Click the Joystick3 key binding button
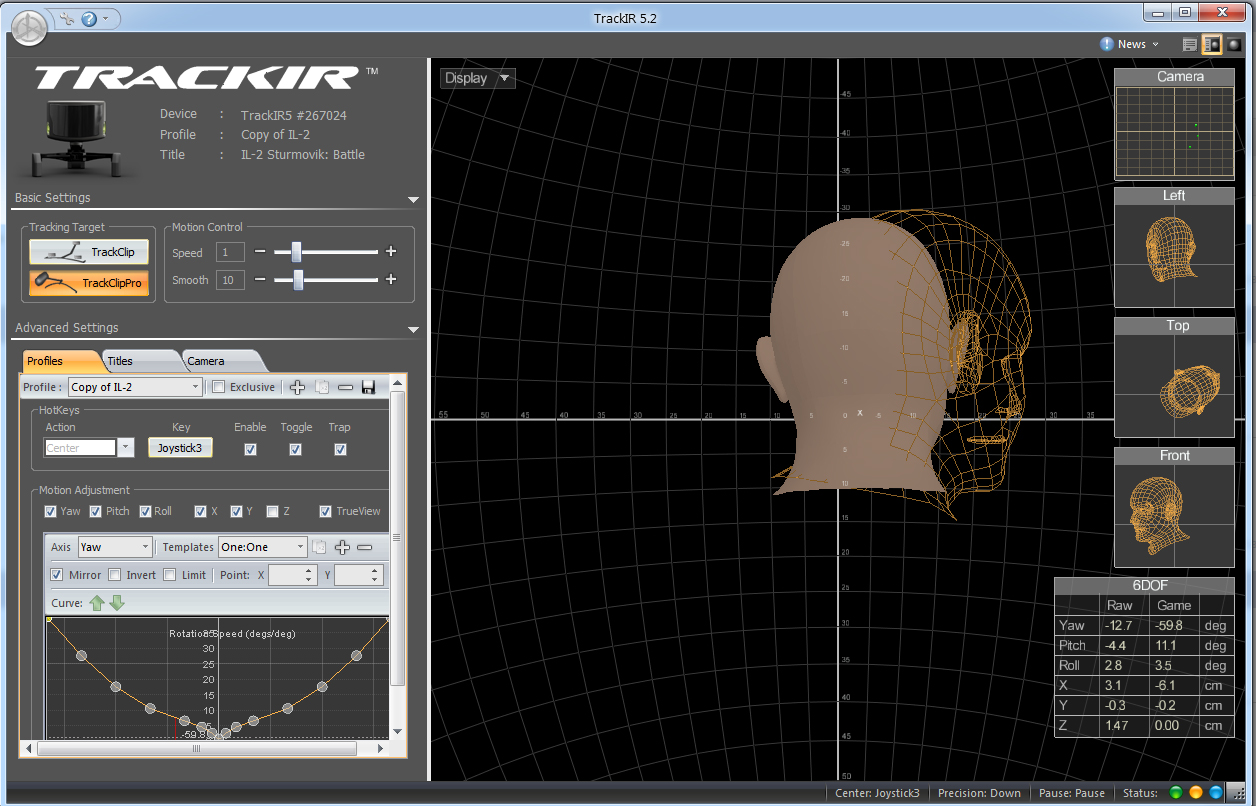 coord(180,448)
